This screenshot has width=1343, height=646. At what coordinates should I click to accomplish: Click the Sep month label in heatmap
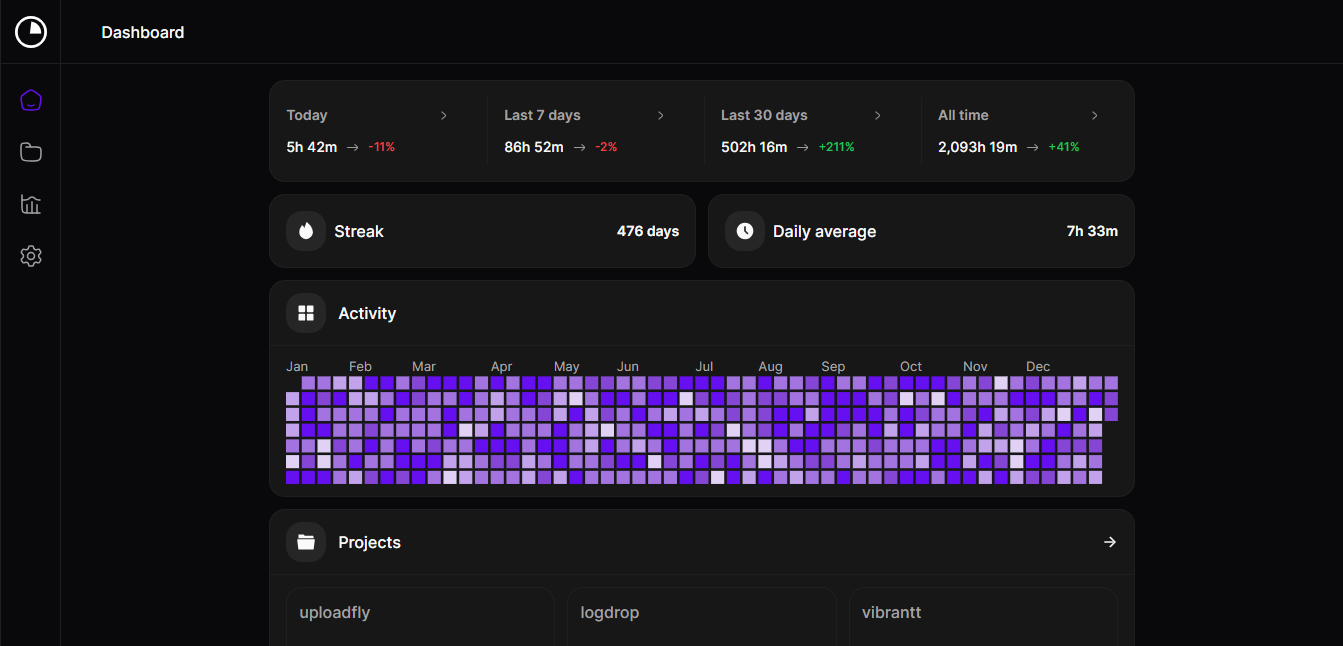(x=833, y=366)
